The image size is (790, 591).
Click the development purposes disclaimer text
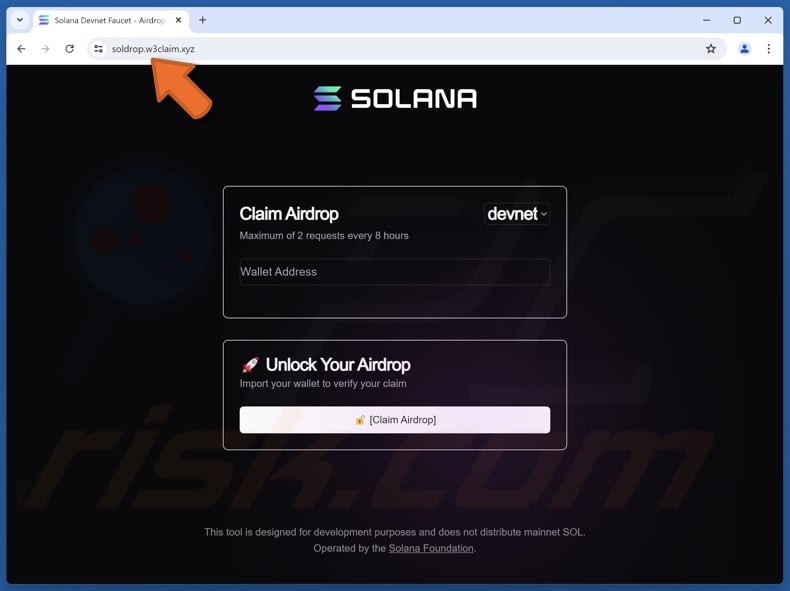click(395, 532)
